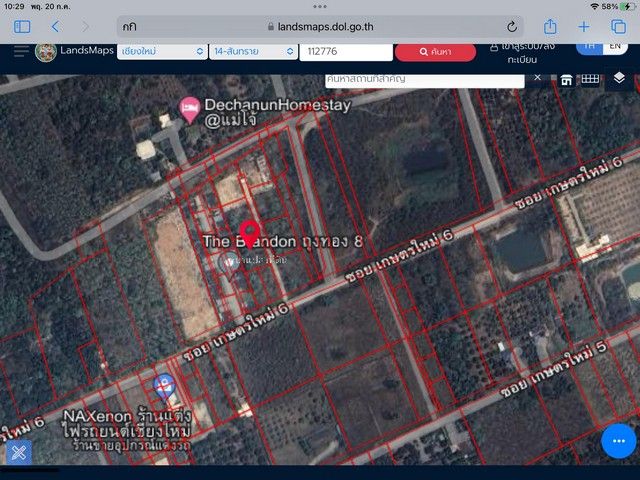The height and width of the screenshot is (480, 640).
Task: Open a new Safari tab
Action: (584, 27)
